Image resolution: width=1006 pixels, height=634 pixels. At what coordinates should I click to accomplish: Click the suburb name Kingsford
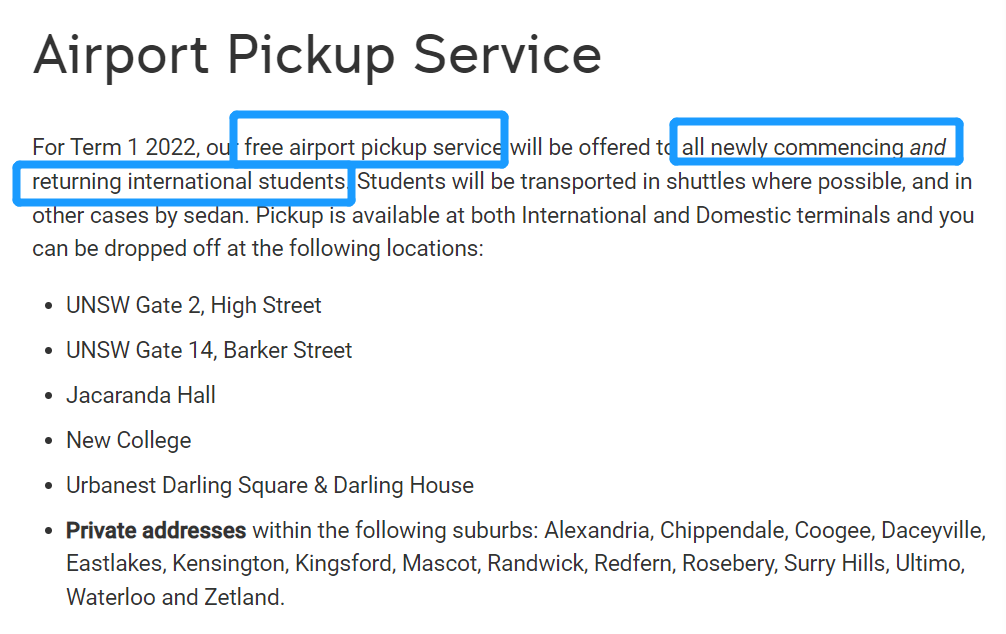[x=343, y=564]
